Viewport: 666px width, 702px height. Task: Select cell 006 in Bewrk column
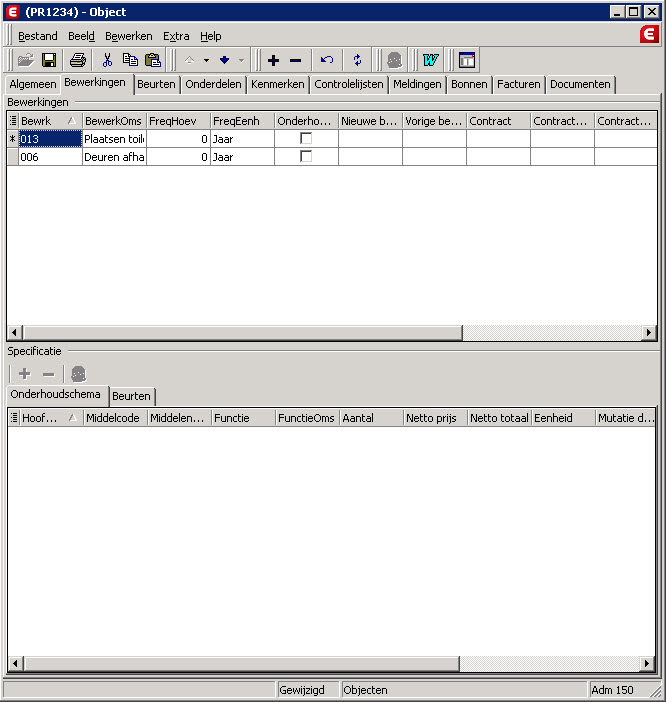[x=50, y=157]
